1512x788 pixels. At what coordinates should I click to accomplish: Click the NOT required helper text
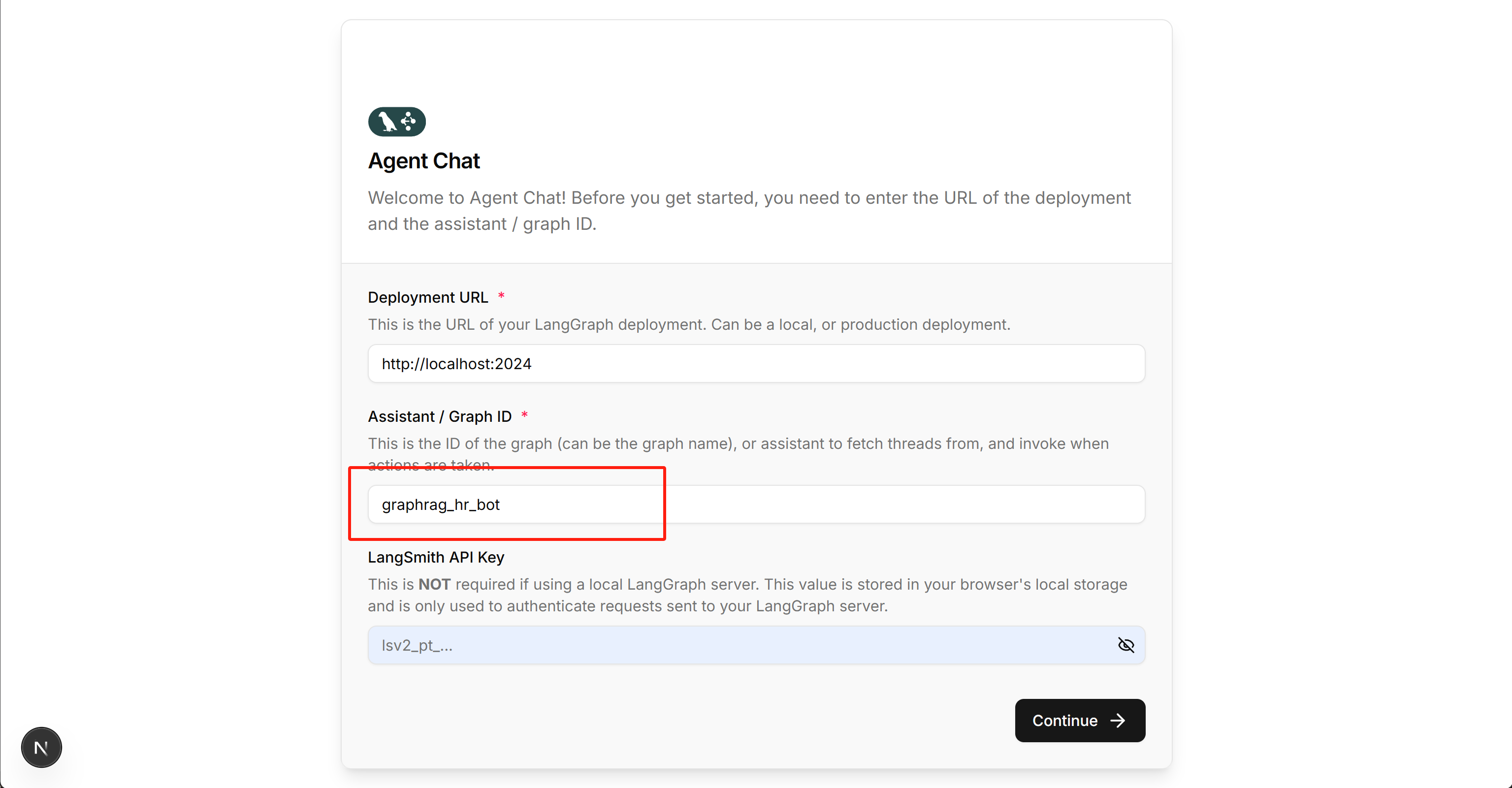coord(747,595)
